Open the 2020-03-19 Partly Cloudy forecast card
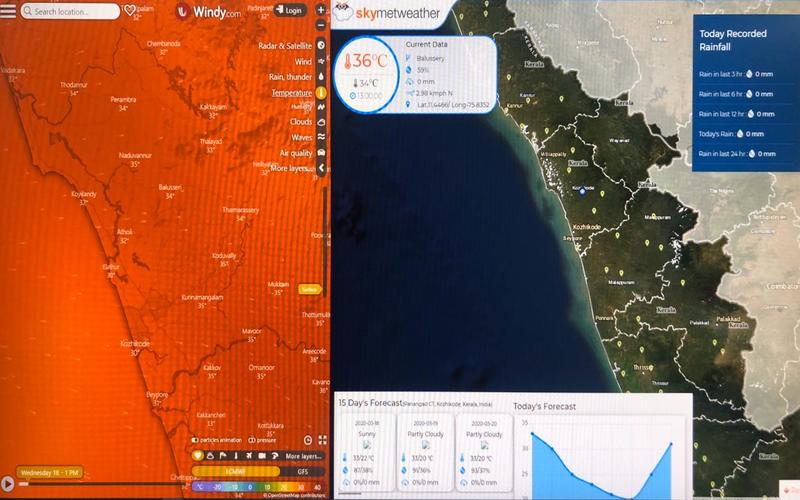 coord(426,453)
